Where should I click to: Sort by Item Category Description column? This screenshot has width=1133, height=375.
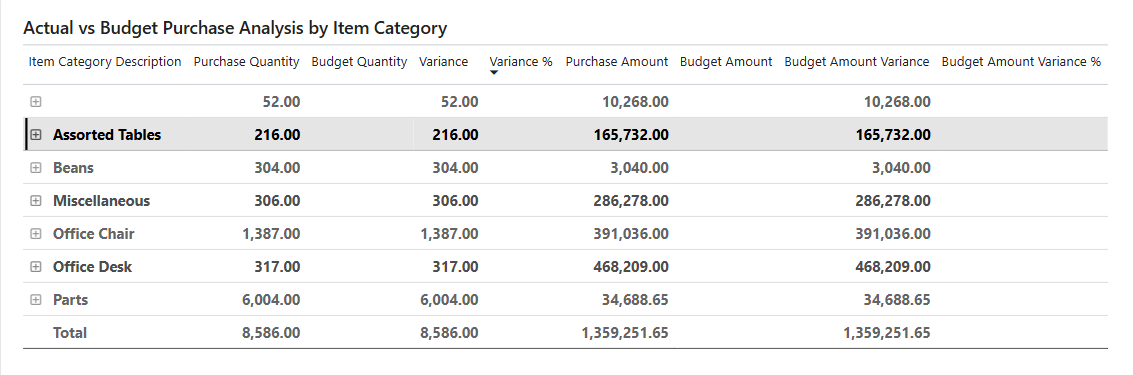click(x=105, y=62)
